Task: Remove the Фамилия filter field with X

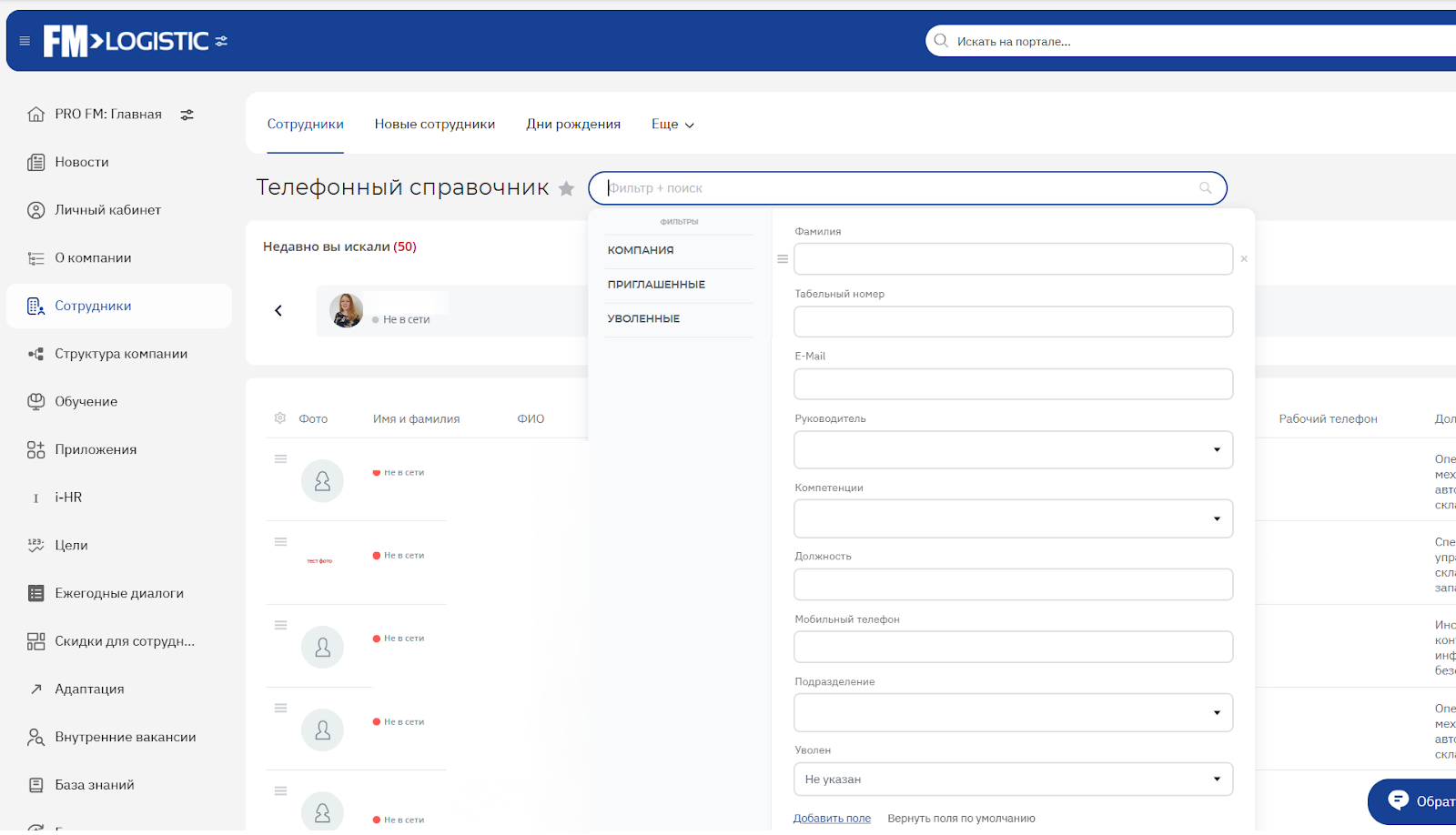Action: click(x=1244, y=259)
